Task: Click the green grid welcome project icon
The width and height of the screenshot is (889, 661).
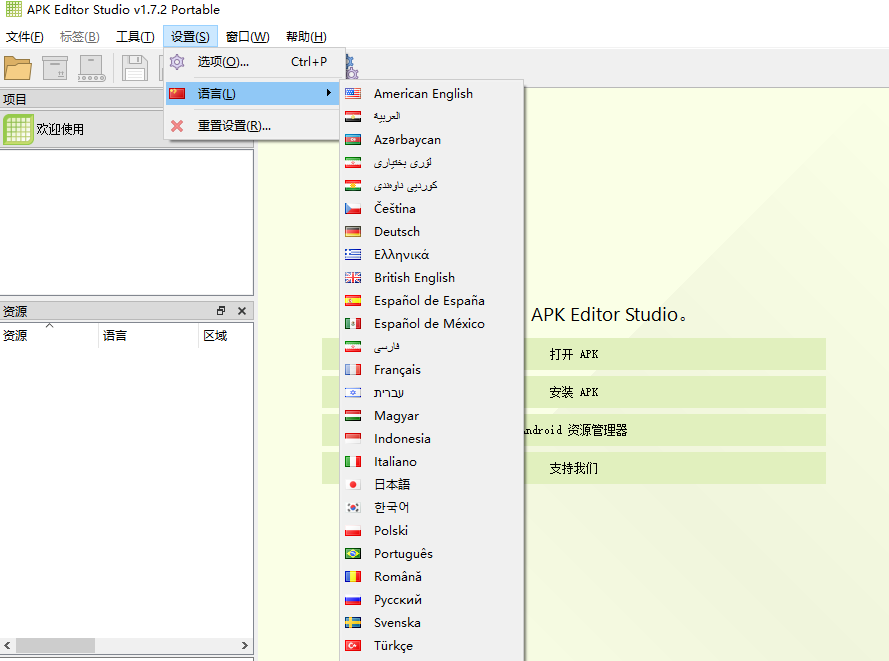Action: (x=18, y=129)
